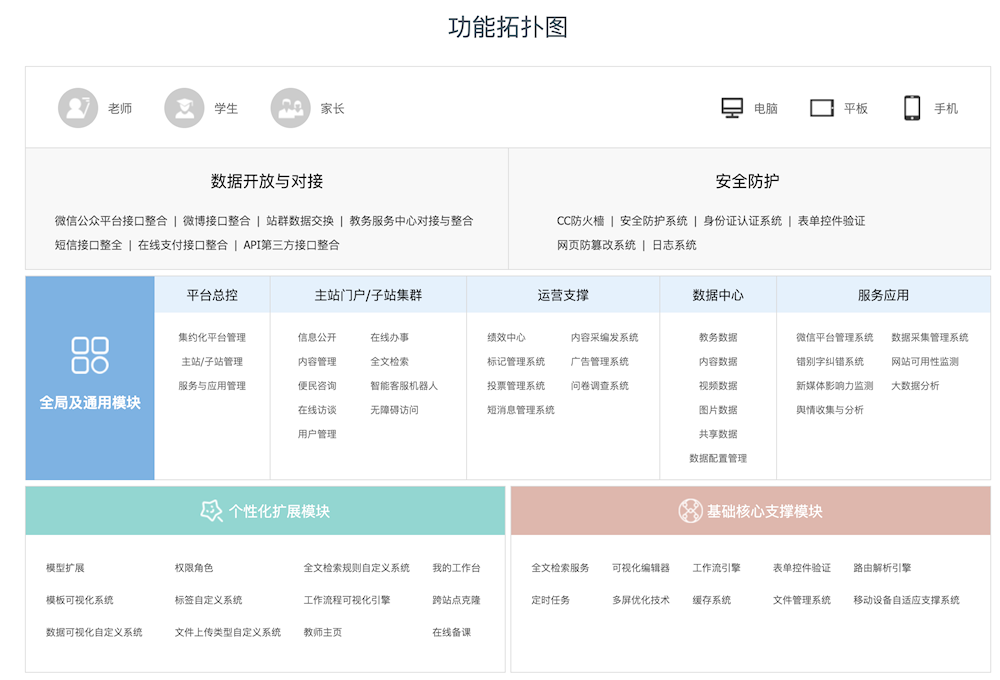The image size is (1000, 680).
Task: Select 无障碍访问 entry
Action: pos(394,410)
